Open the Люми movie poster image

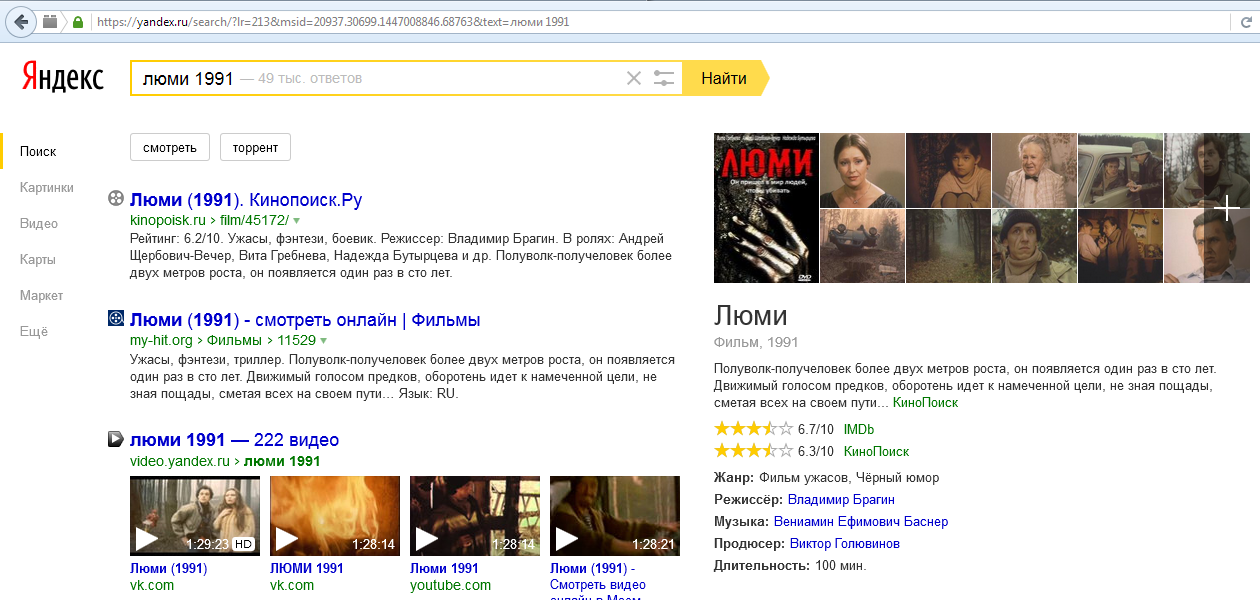766,208
